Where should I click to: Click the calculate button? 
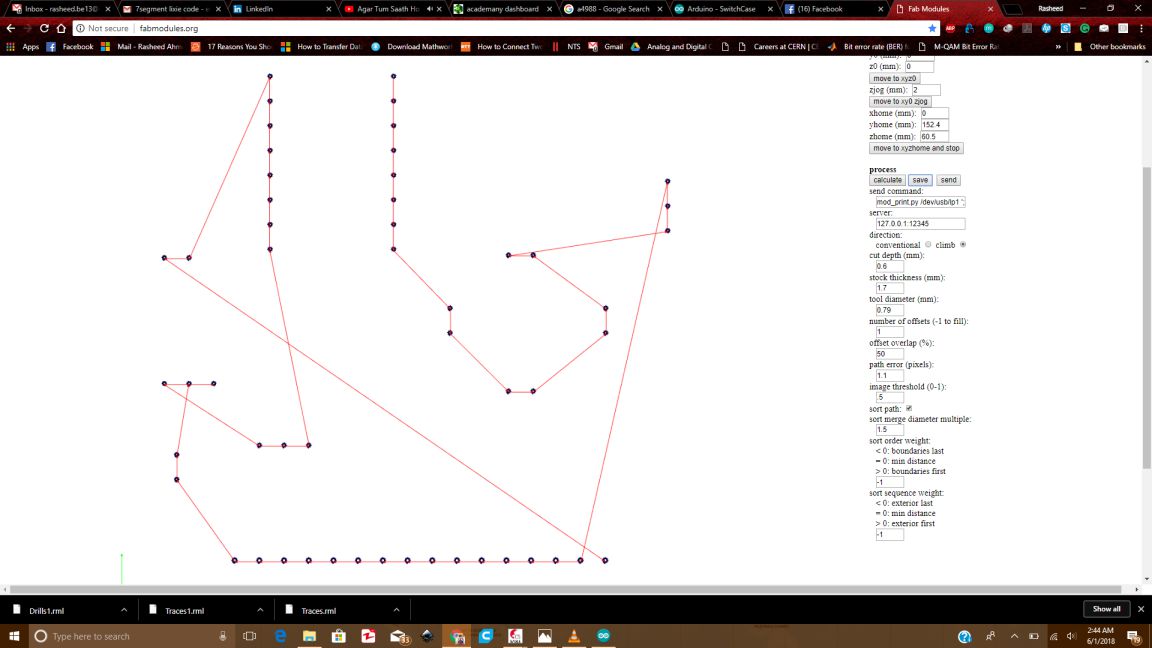tap(887, 180)
